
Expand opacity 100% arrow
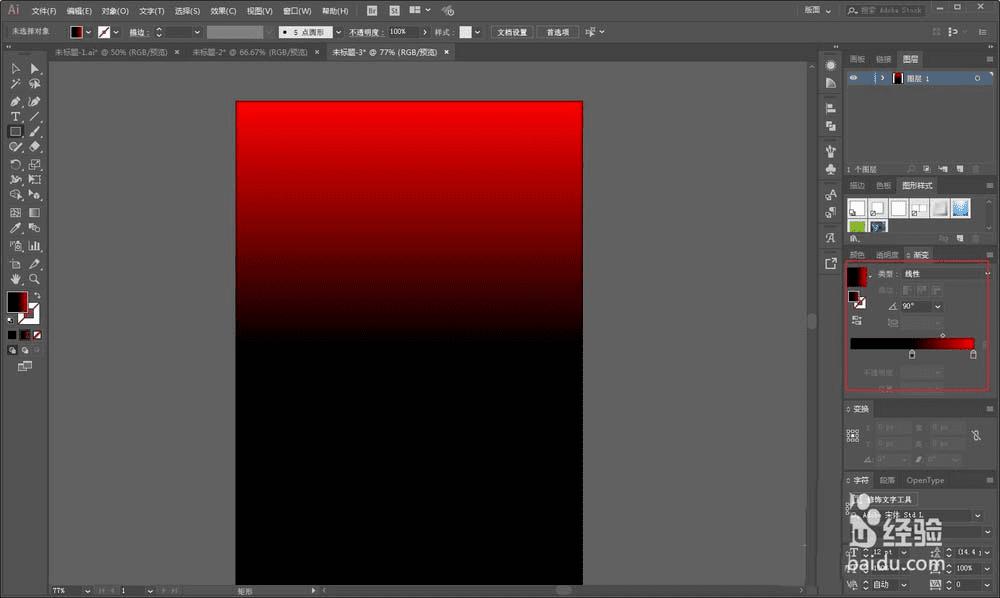point(425,32)
